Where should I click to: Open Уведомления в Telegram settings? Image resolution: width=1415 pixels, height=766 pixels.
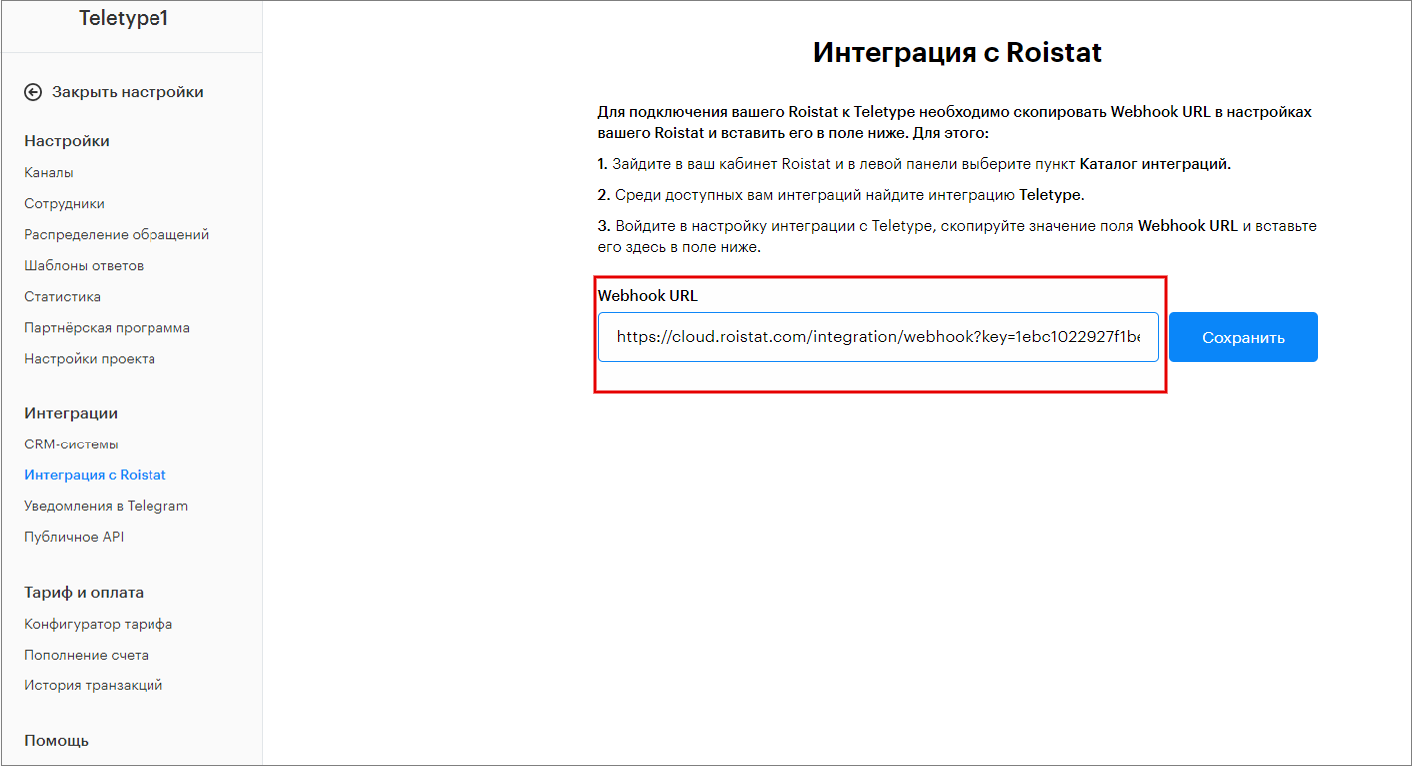[106, 506]
